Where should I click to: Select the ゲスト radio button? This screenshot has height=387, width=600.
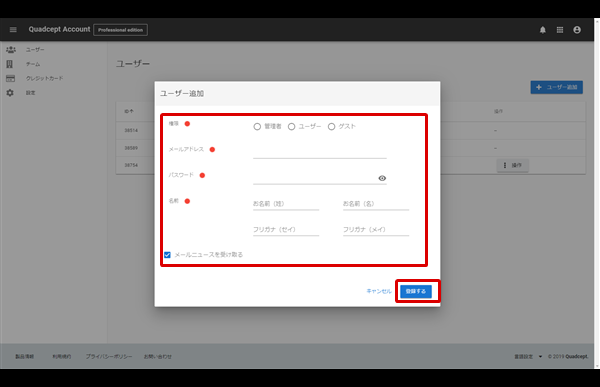[x=331, y=127]
